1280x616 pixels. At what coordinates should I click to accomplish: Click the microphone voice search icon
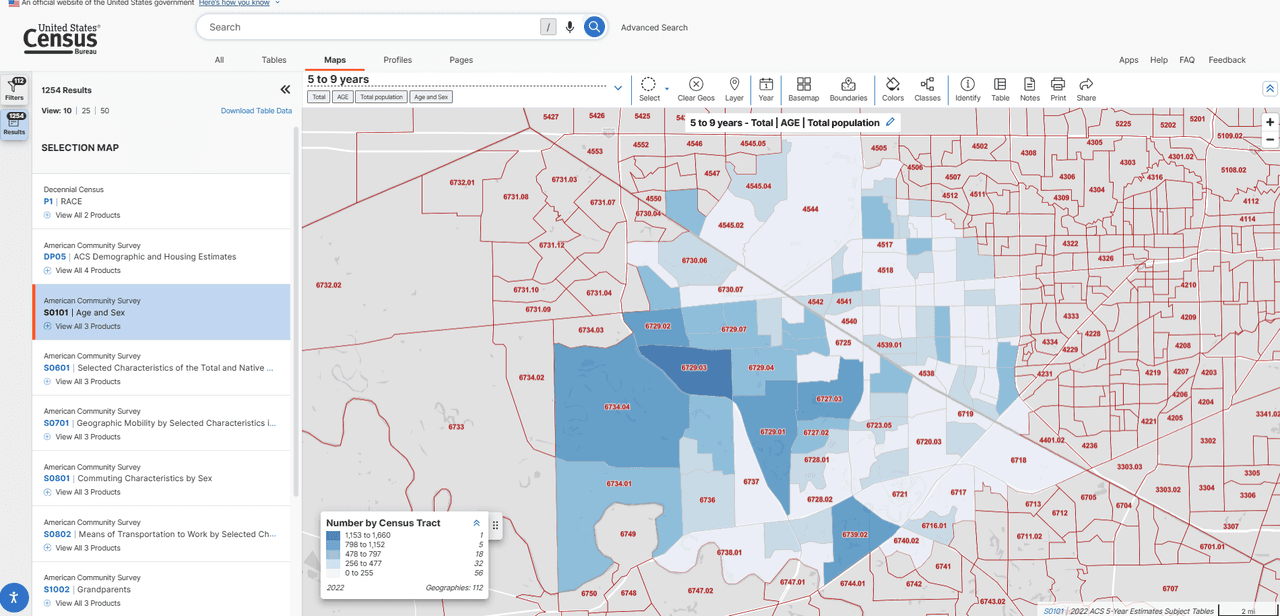coord(570,27)
